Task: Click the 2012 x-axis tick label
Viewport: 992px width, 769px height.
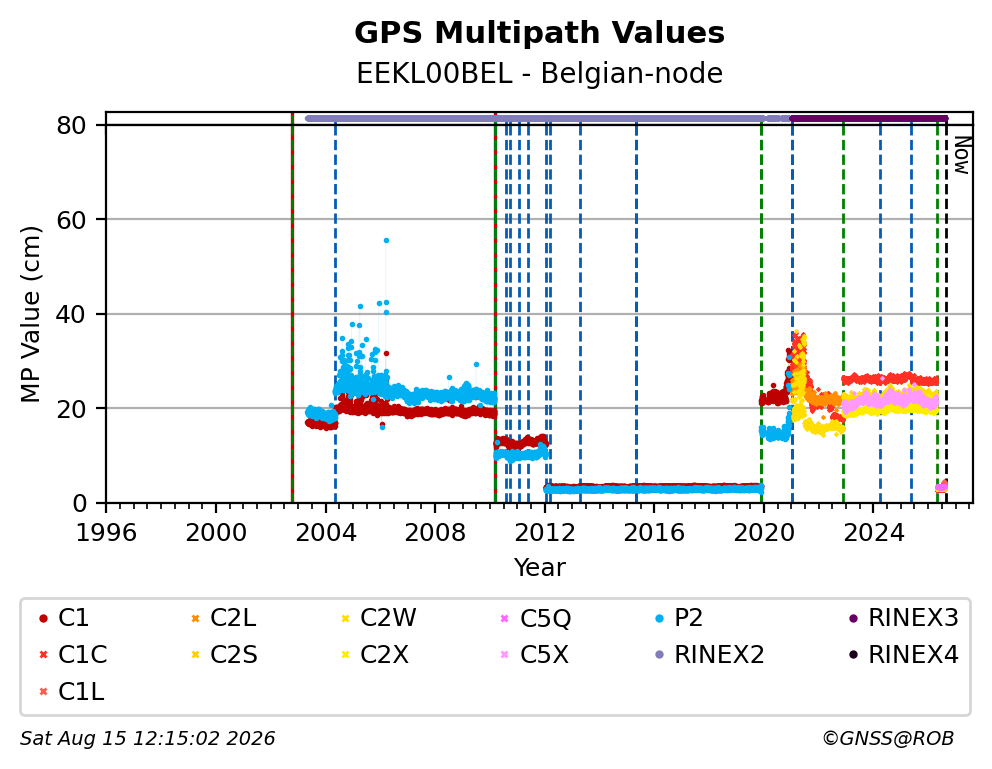Action: pyautogui.click(x=545, y=533)
